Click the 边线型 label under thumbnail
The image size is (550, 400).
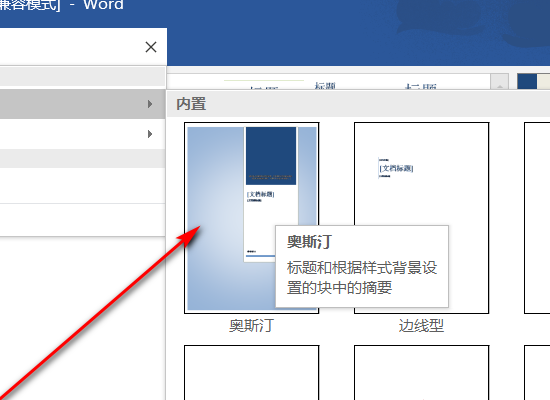[421, 326]
